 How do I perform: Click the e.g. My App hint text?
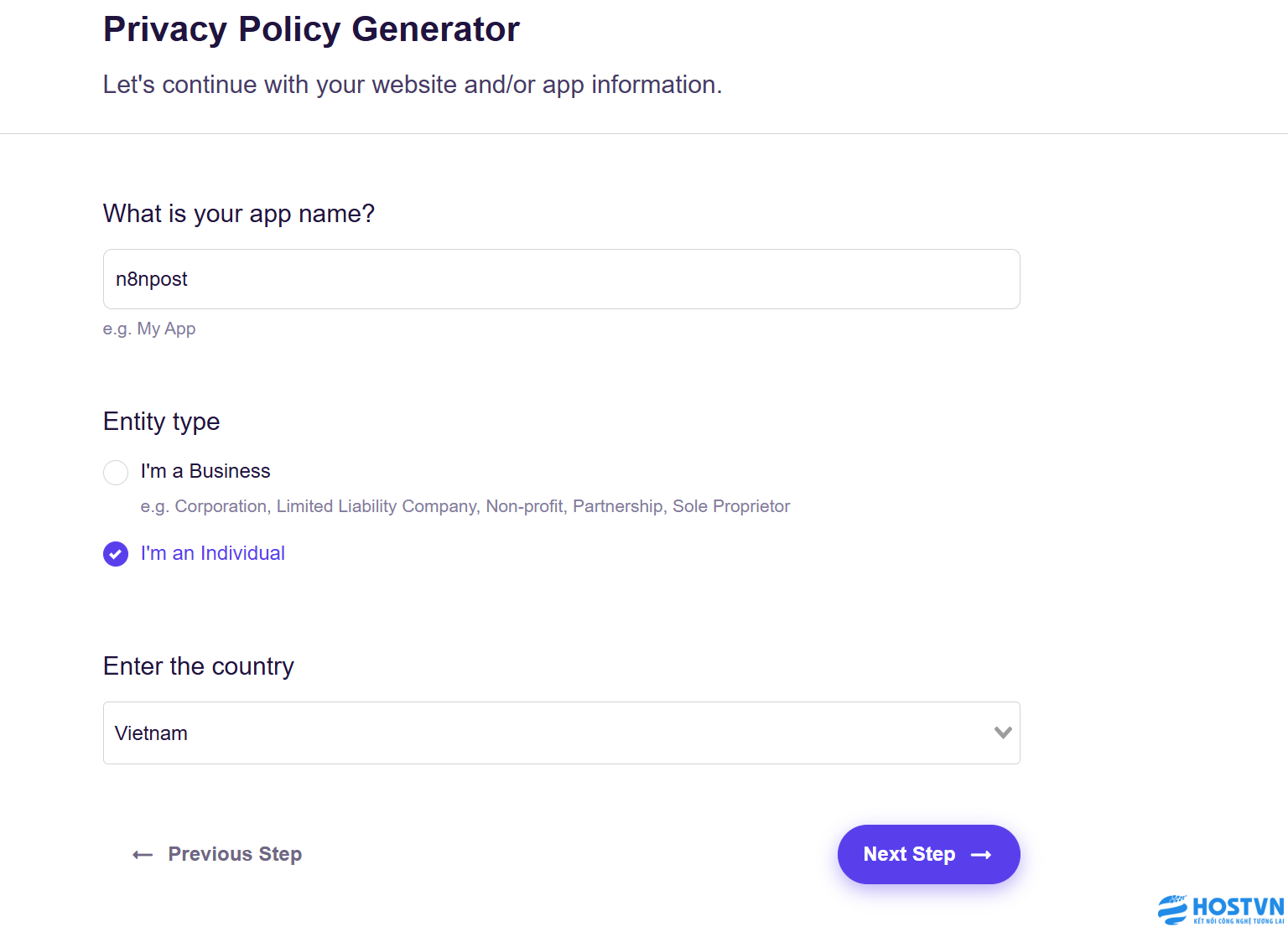(149, 329)
